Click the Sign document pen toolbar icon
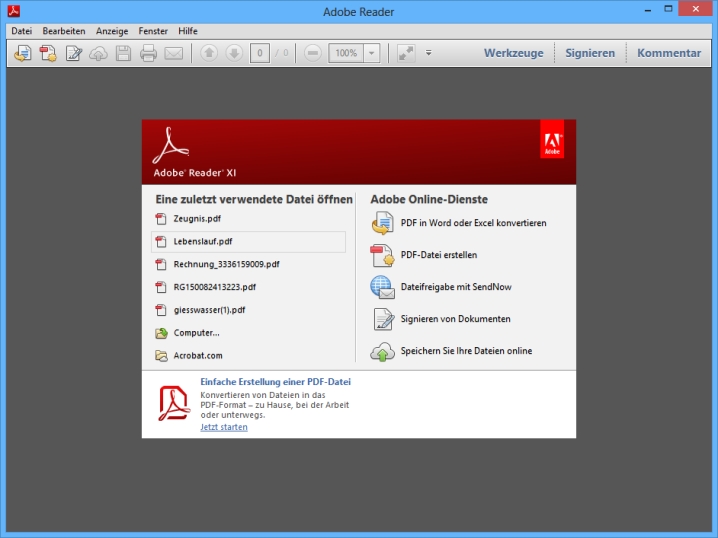 pyautogui.click(x=74, y=53)
